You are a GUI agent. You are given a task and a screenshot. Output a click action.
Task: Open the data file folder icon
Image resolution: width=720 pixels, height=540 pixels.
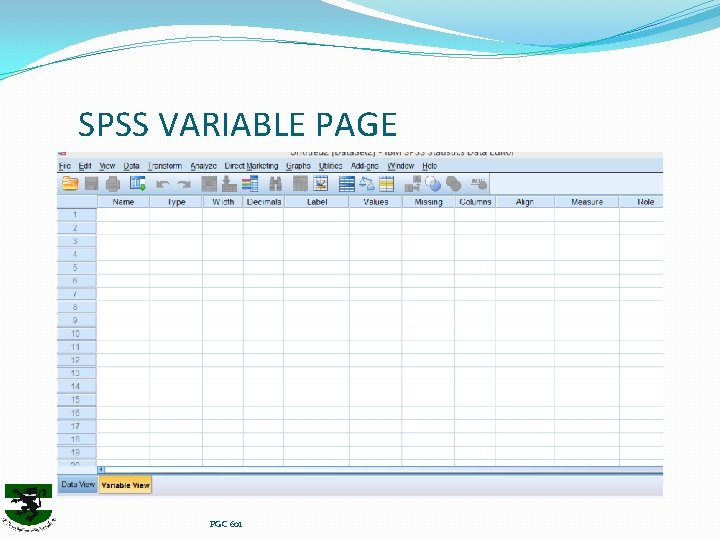pyautogui.click(x=70, y=184)
